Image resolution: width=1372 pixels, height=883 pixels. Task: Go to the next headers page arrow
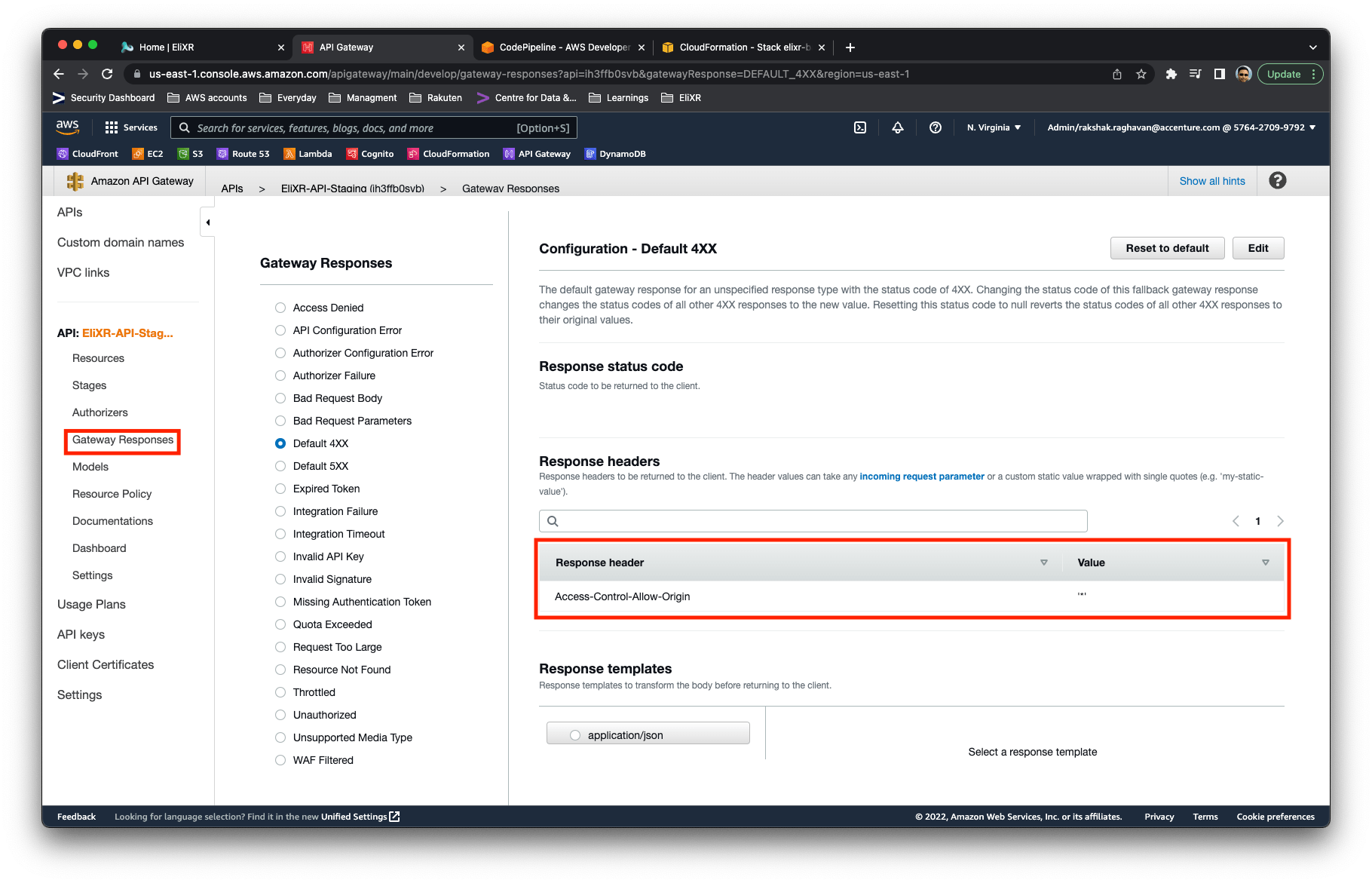point(1280,521)
